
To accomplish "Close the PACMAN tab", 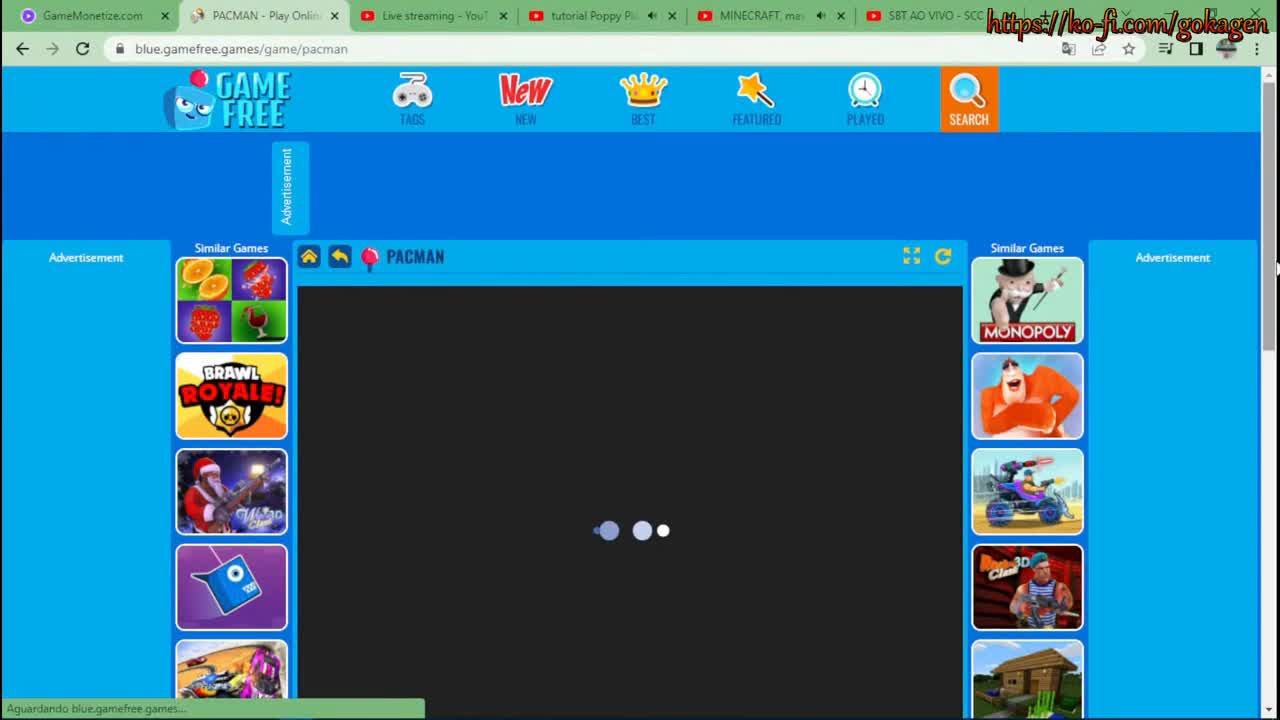I will [x=334, y=16].
